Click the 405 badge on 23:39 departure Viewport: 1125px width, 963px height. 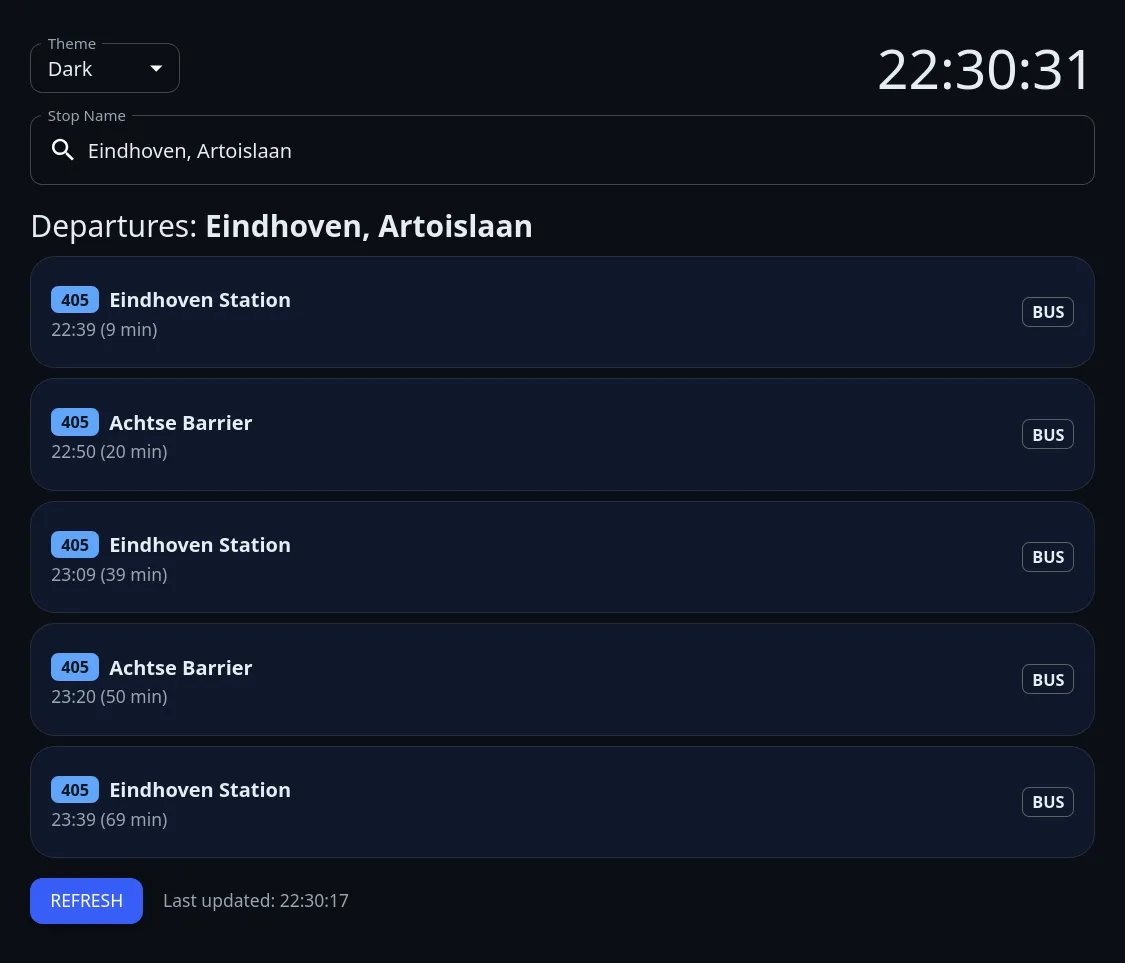pyautogui.click(x=75, y=790)
